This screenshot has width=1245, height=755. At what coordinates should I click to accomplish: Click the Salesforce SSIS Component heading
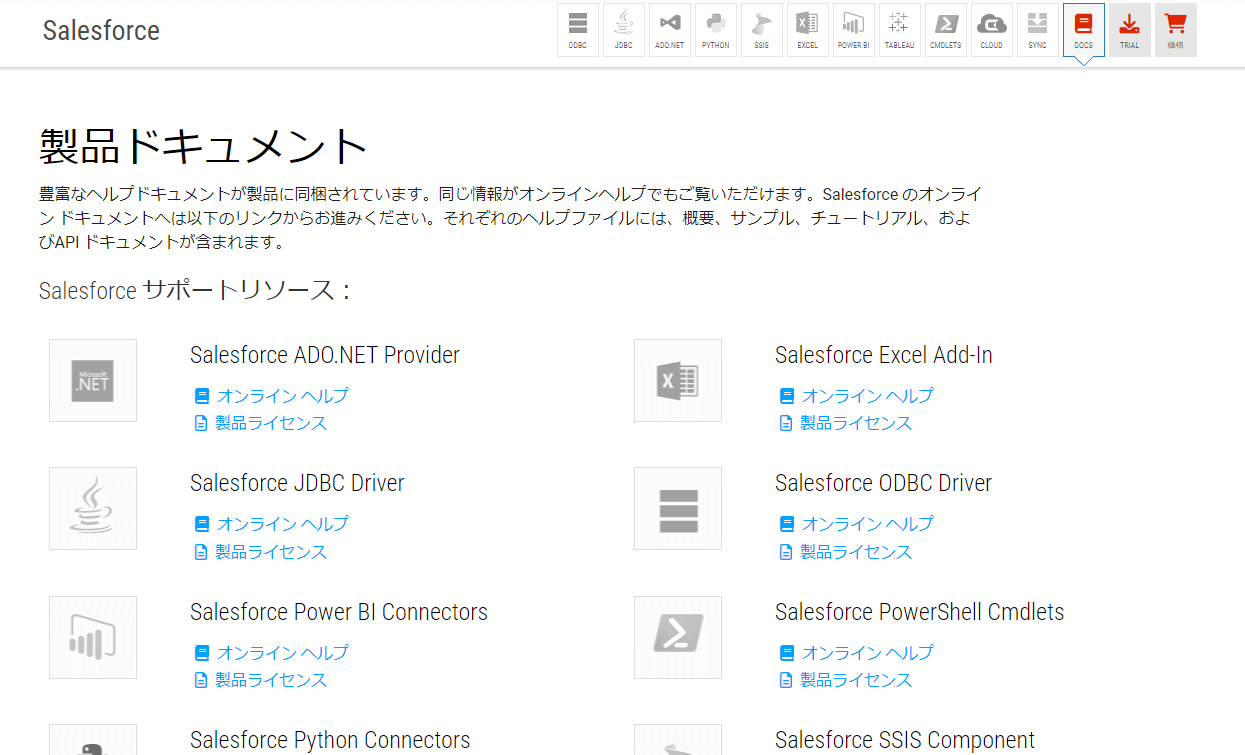pos(905,740)
